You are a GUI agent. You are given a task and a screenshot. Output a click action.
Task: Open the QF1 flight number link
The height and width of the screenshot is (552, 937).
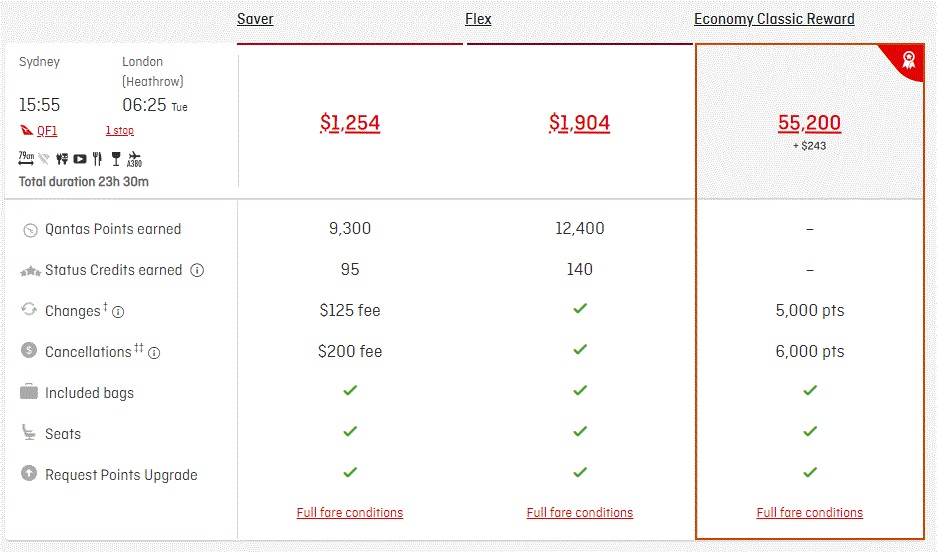(47, 131)
